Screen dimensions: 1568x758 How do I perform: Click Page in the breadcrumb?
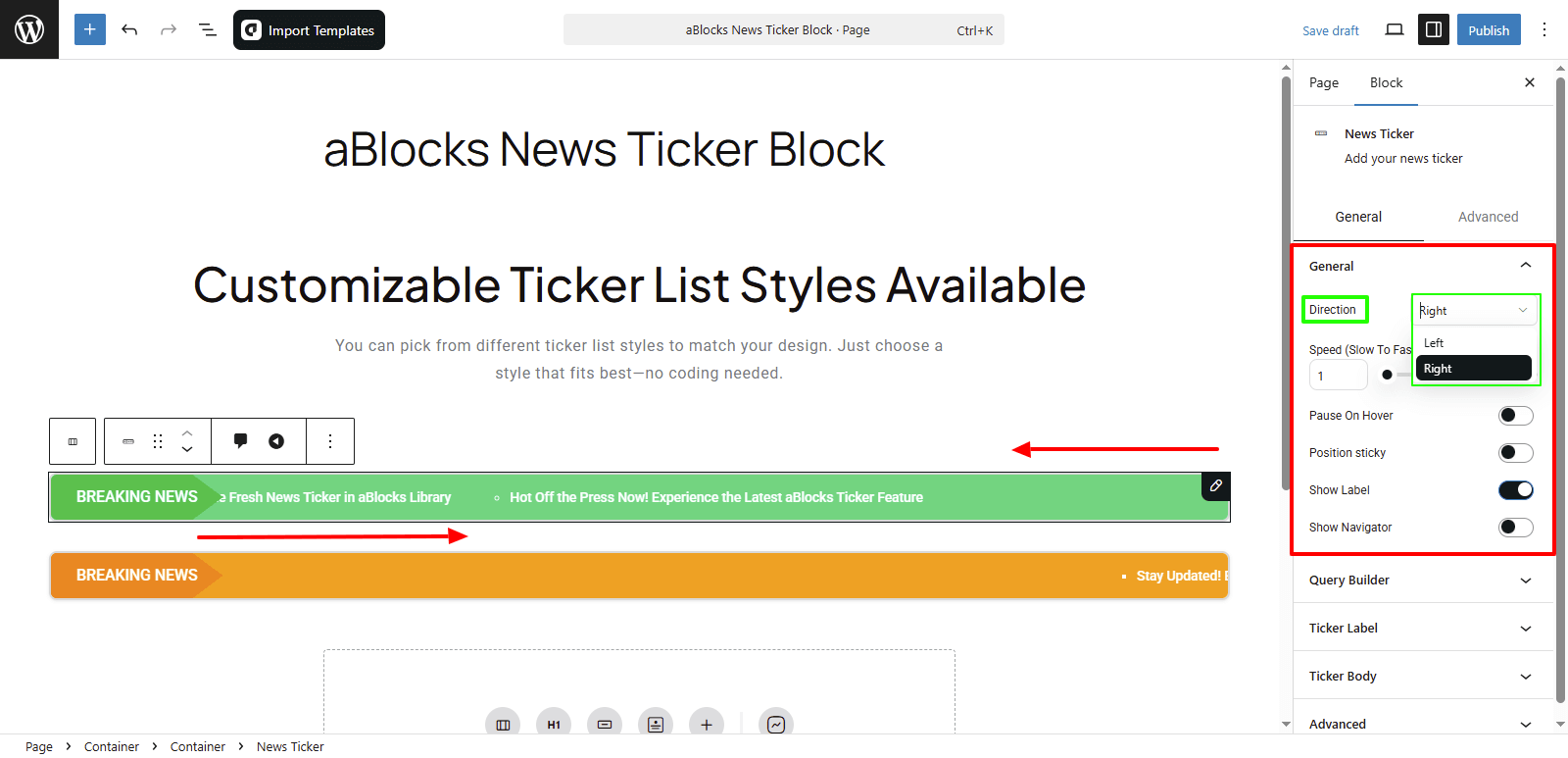coord(39,746)
